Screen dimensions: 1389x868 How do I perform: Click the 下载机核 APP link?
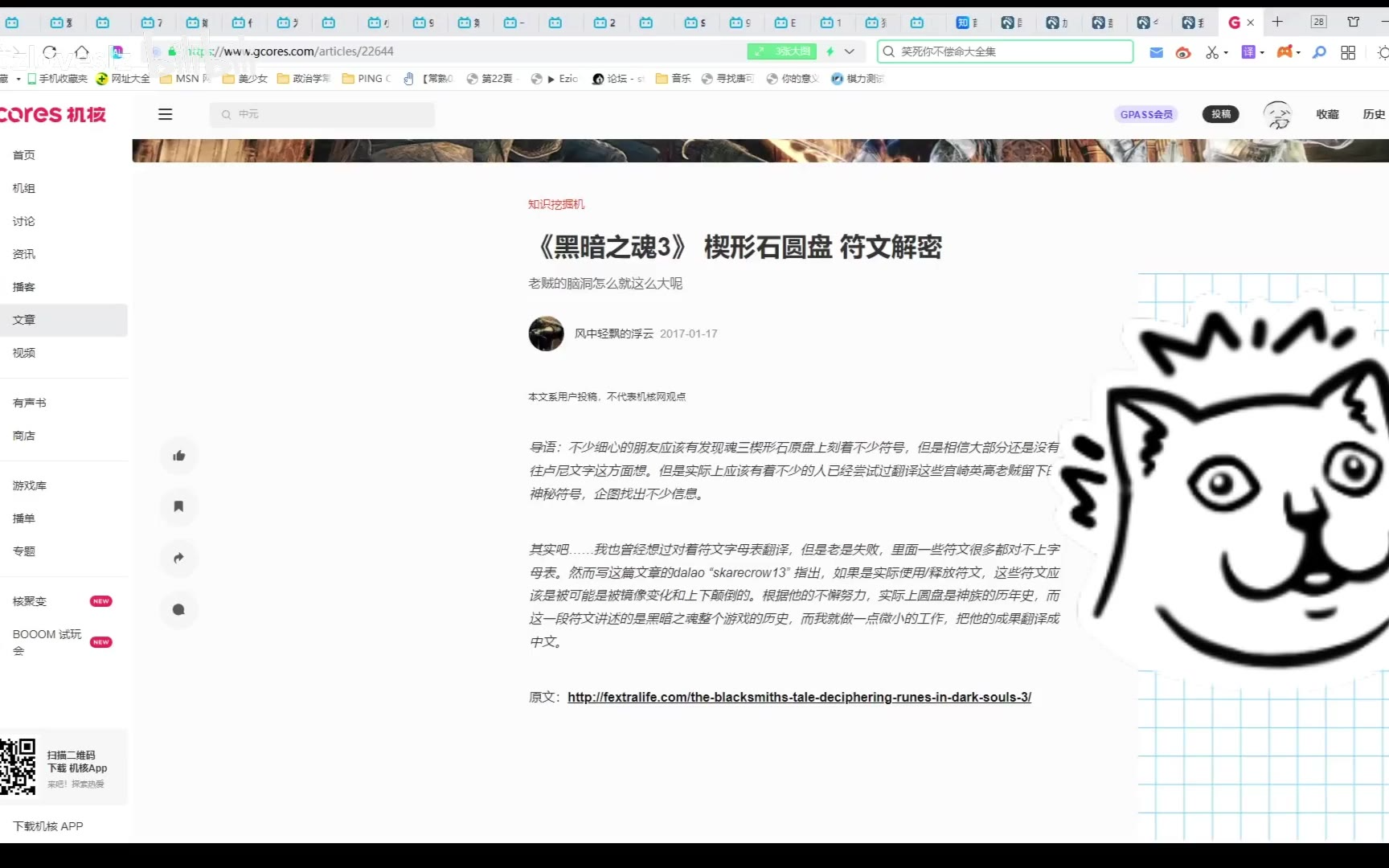pos(48,826)
